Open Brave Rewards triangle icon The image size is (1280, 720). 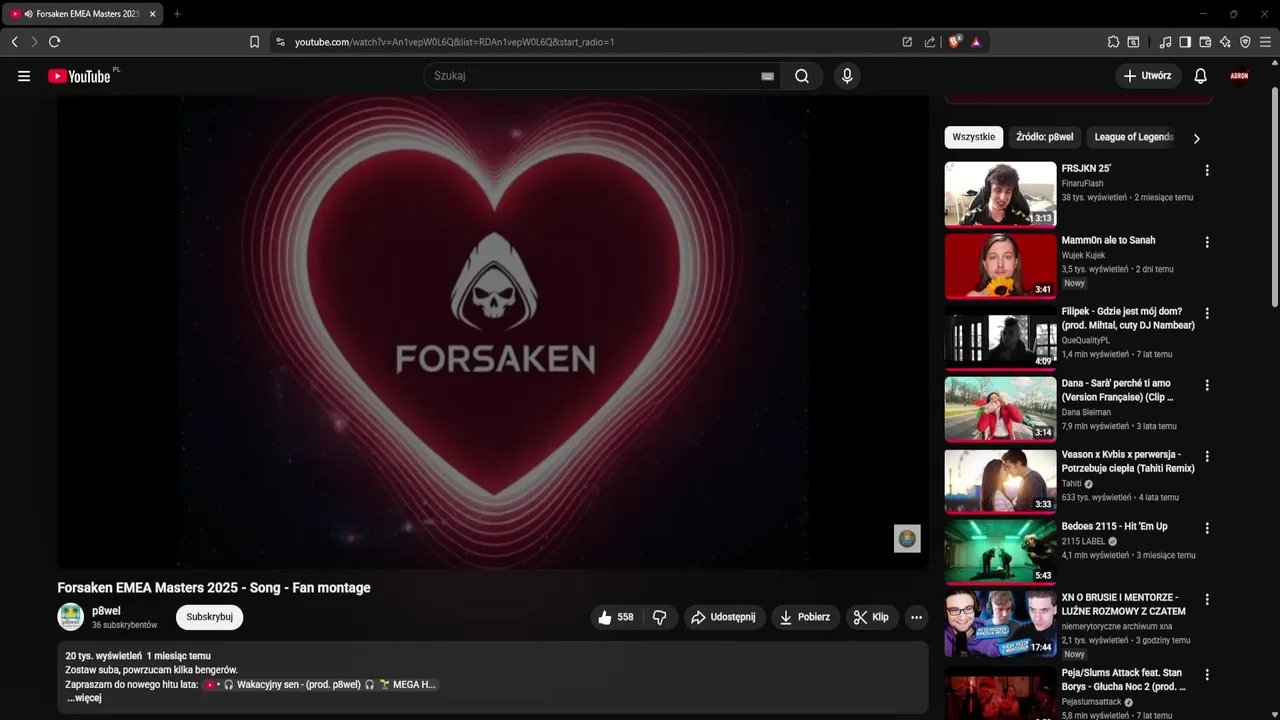[x=976, y=42]
